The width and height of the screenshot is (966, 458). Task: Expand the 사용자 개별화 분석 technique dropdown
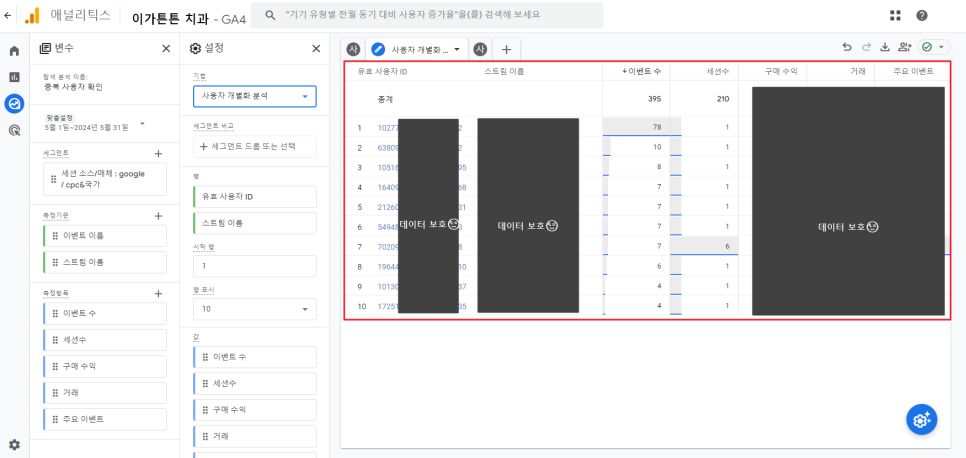coord(254,96)
